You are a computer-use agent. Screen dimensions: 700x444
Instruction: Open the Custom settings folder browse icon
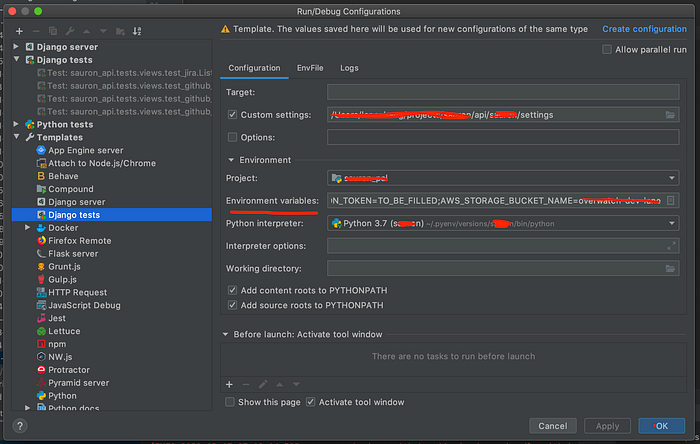tap(670, 115)
